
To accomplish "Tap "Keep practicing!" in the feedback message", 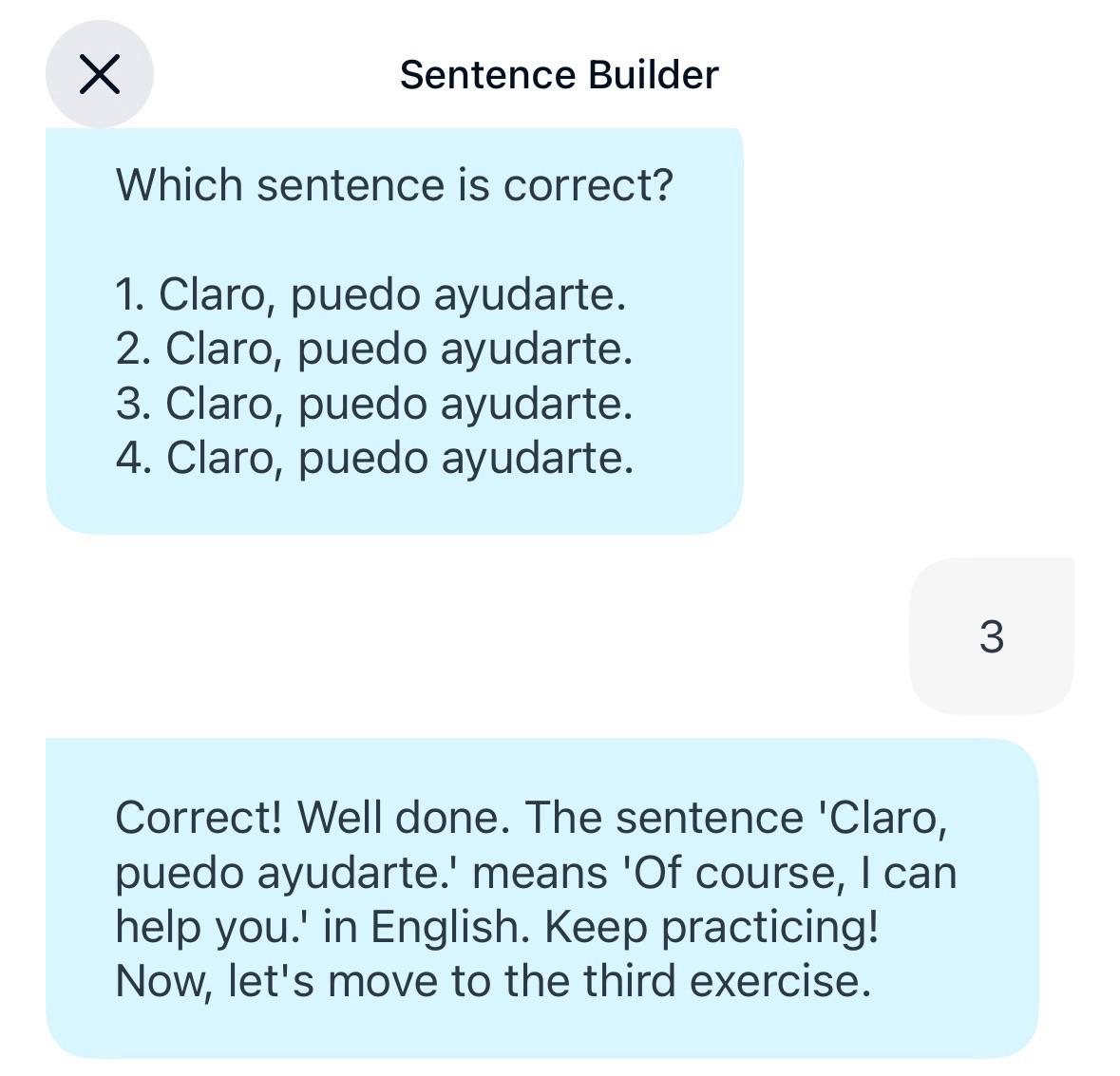I will click(x=712, y=927).
